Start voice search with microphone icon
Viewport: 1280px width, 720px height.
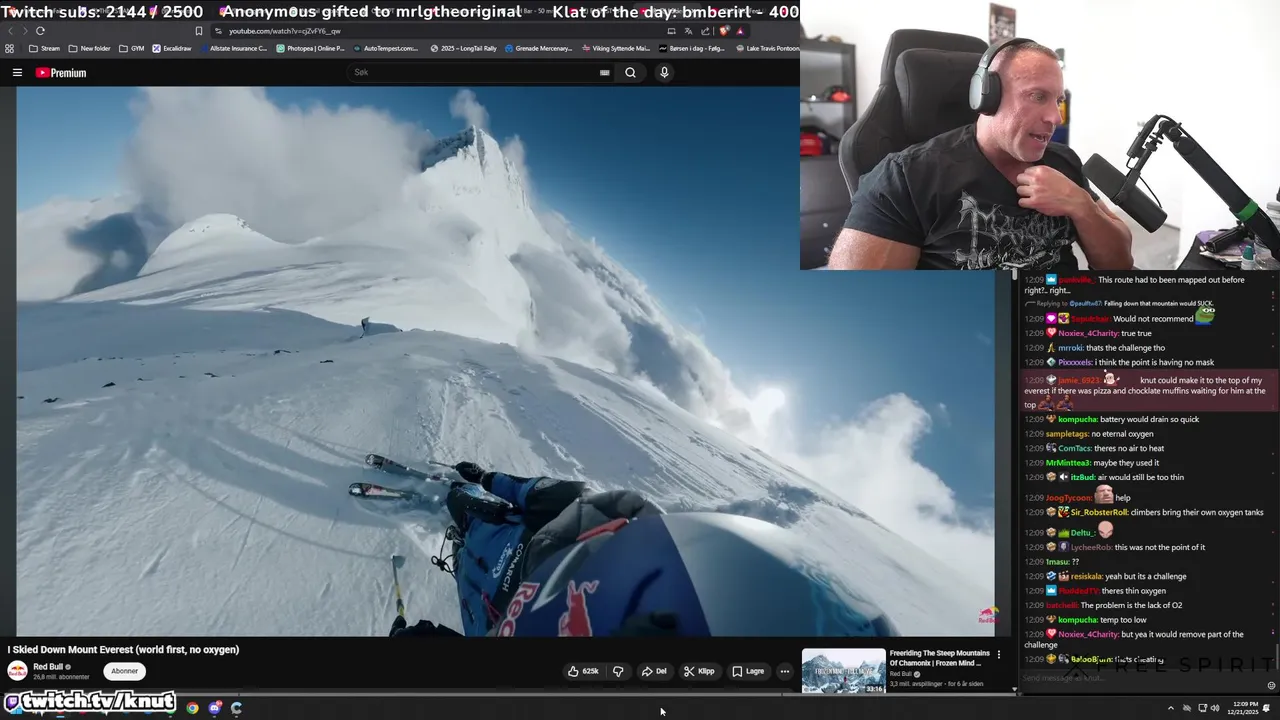click(664, 72)
